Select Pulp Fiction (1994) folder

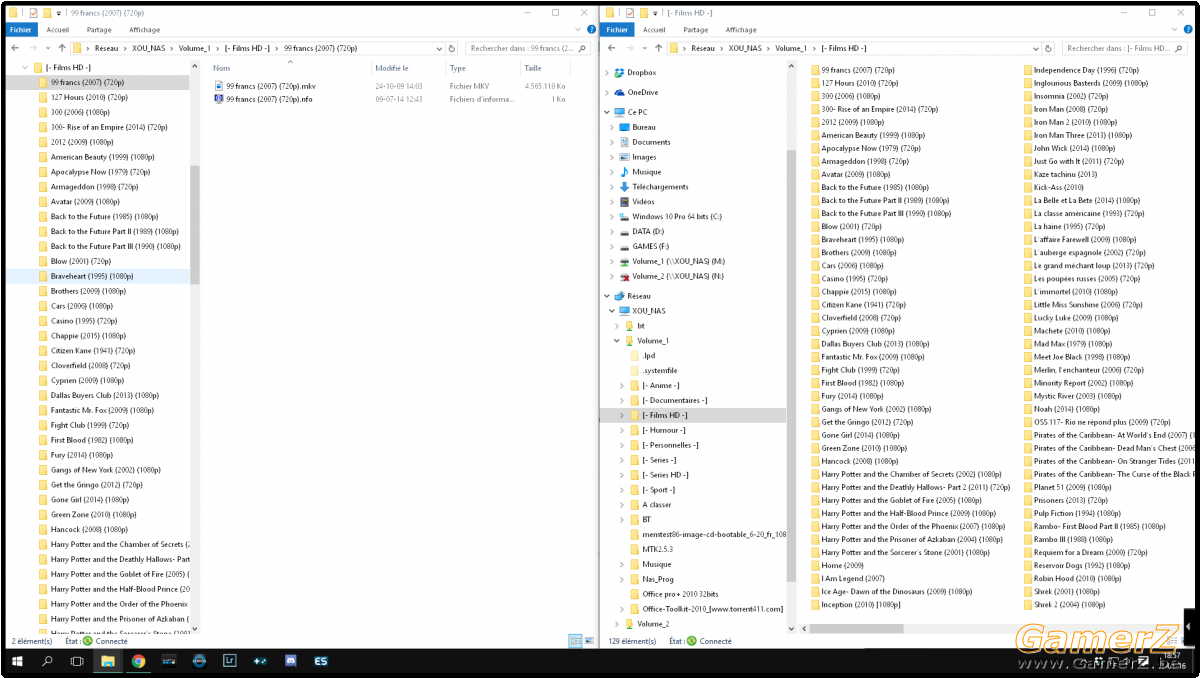pos(1071,513)
